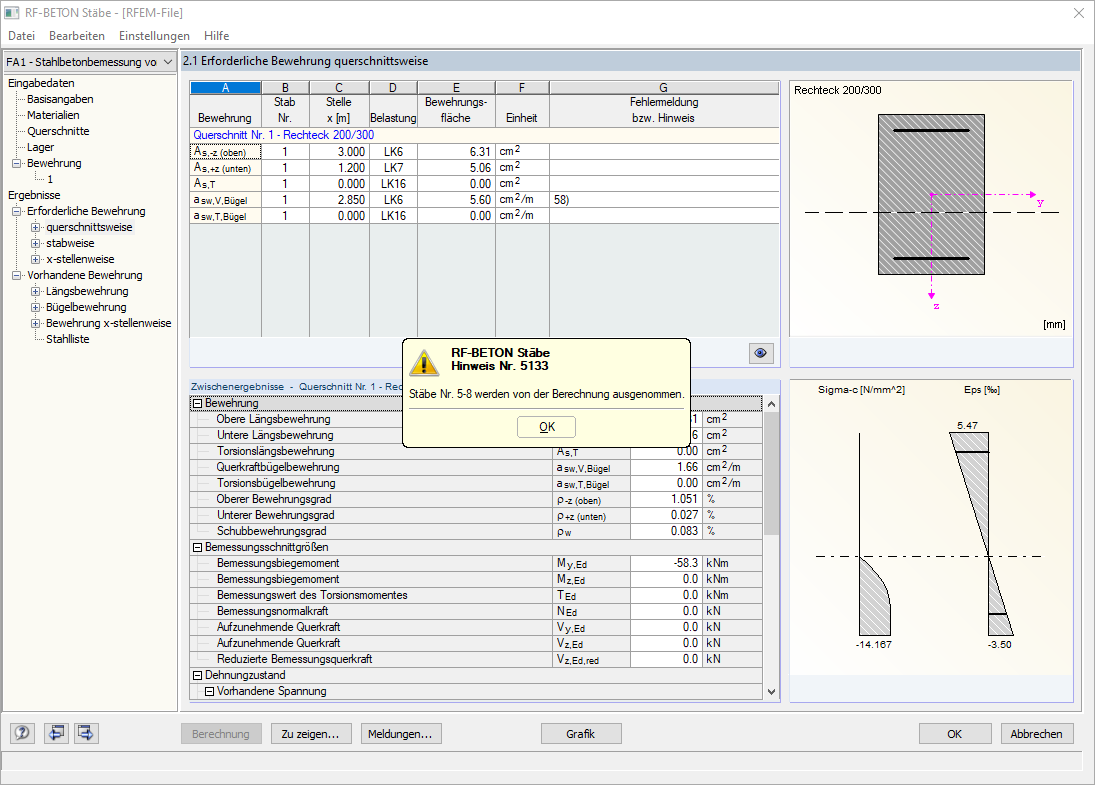
Task: Collapse the Bewehrung results group
Action: click(x=198, y=403)
